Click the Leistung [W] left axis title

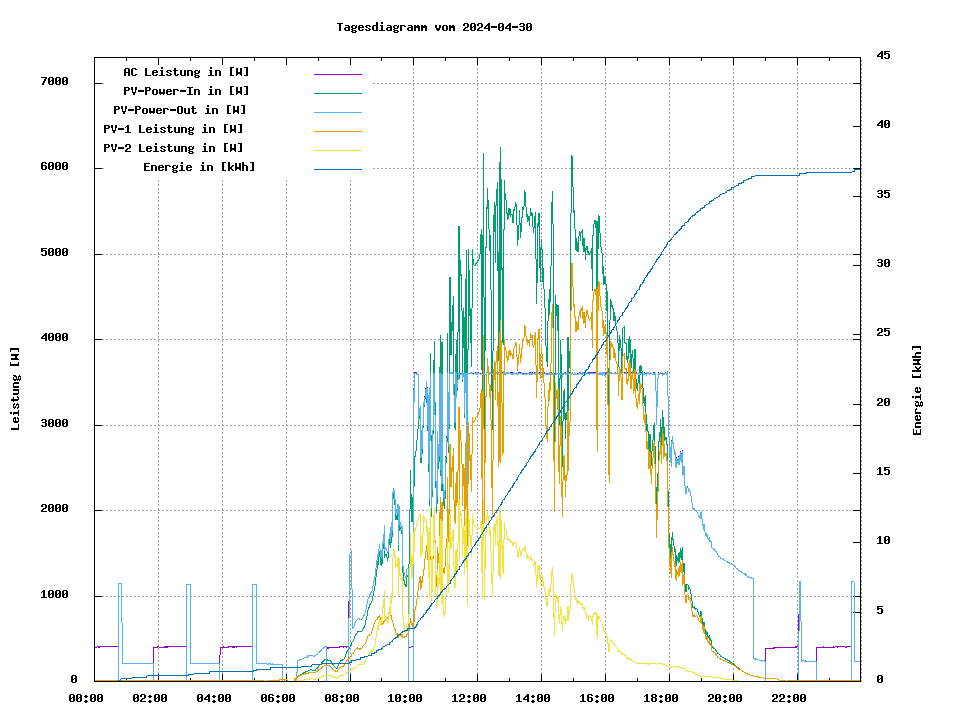15,389
